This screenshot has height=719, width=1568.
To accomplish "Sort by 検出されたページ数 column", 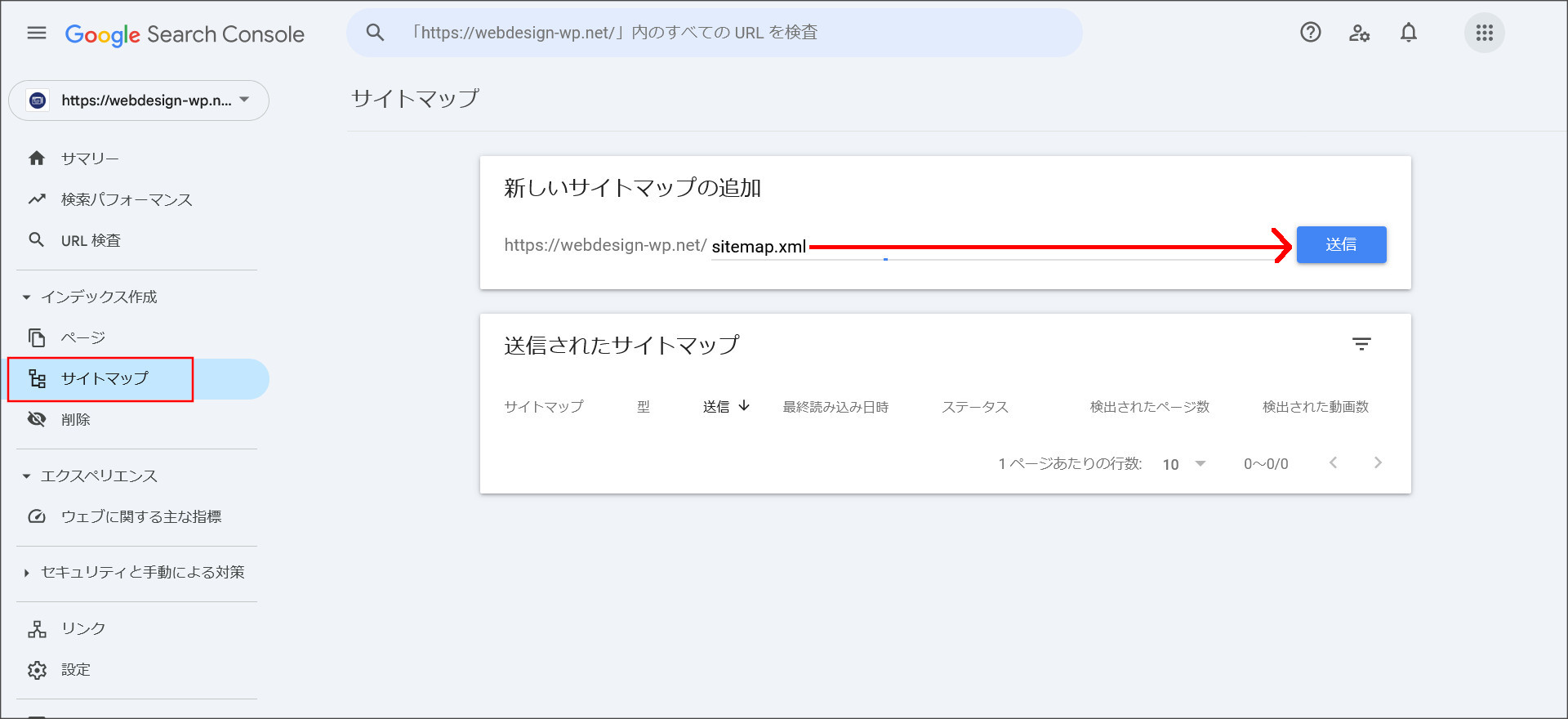I will point(1150,406).
